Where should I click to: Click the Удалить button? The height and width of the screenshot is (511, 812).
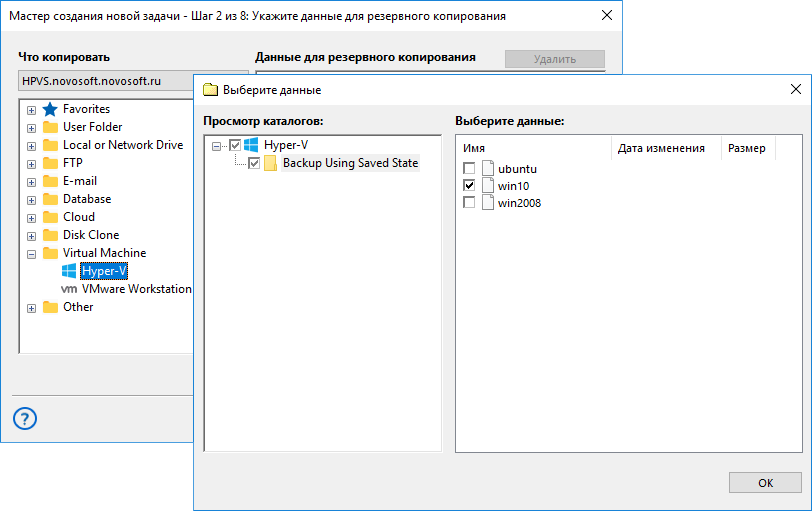coord(555,59)
